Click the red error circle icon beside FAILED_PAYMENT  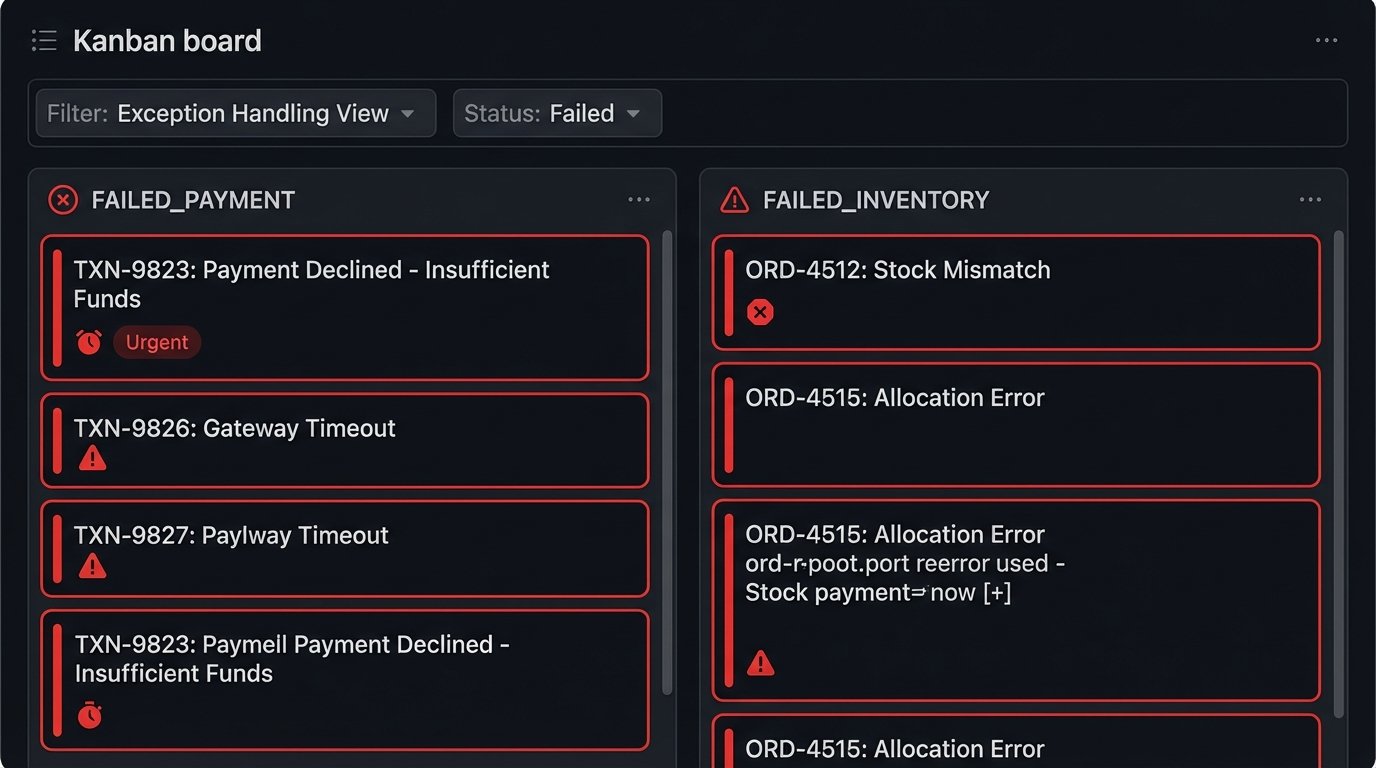tap(62, 199)
